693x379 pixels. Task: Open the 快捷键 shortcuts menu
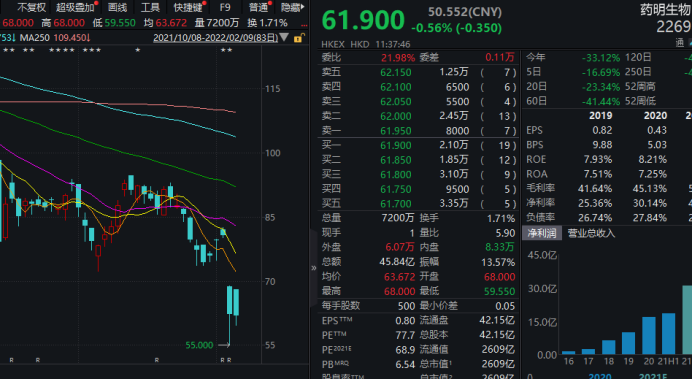pos(188,8)
